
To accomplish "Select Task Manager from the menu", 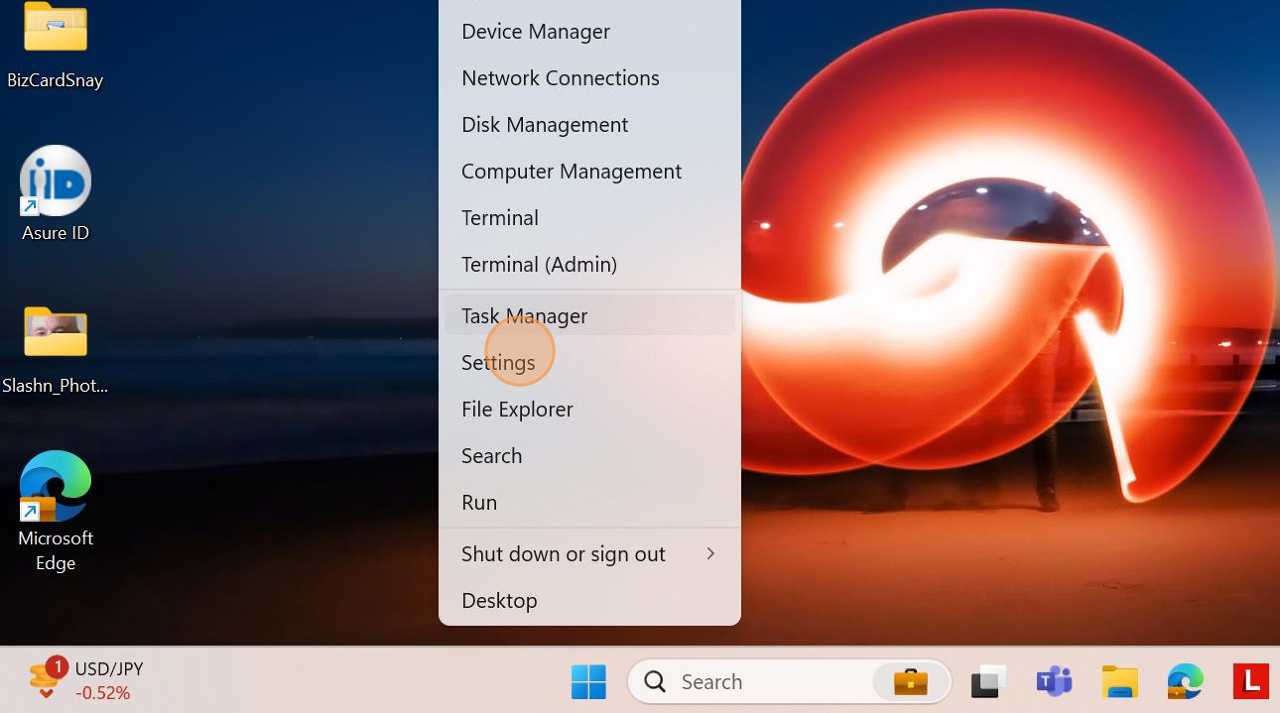I will (x=524, y=315).
